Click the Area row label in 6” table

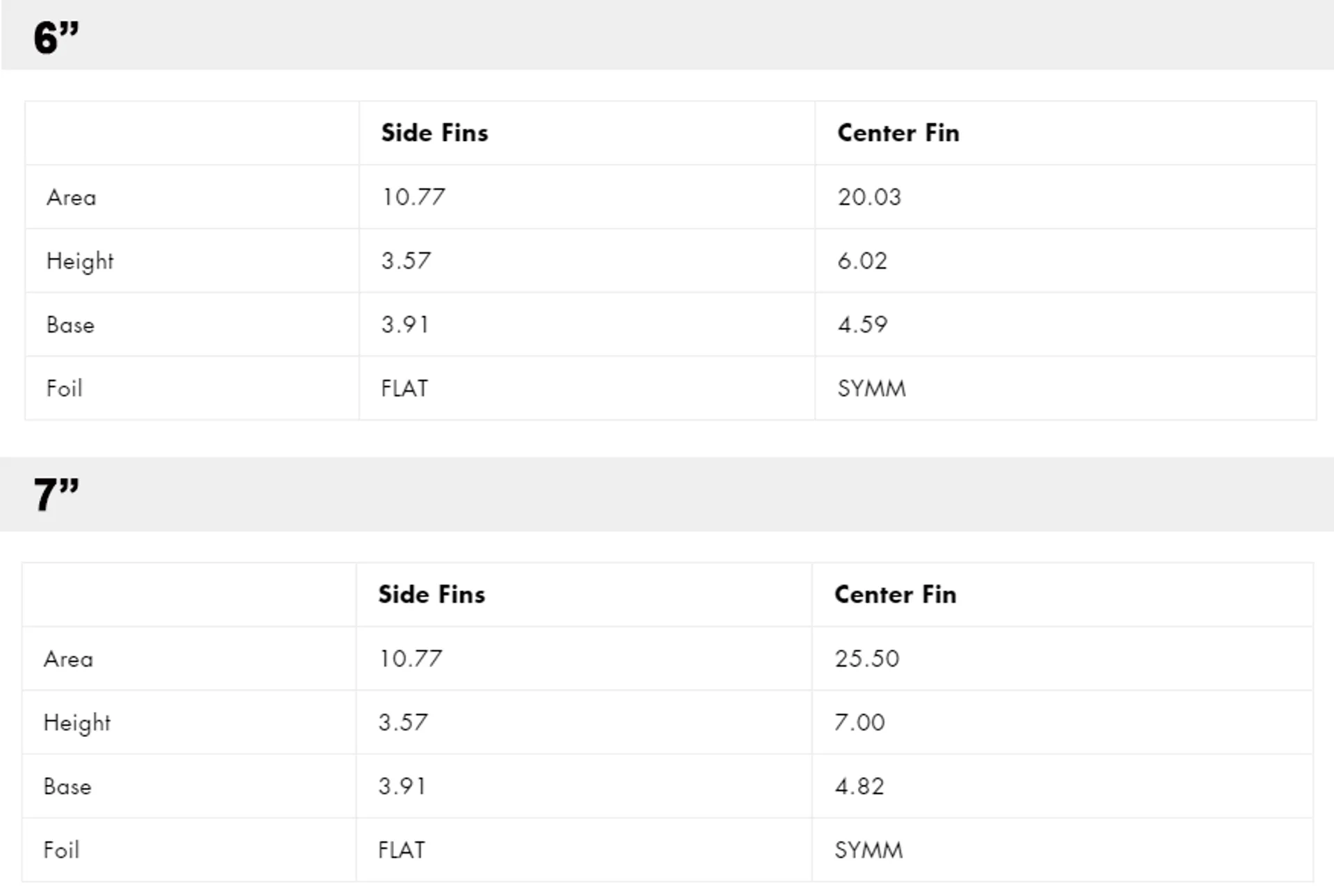[x=72, y=197]
